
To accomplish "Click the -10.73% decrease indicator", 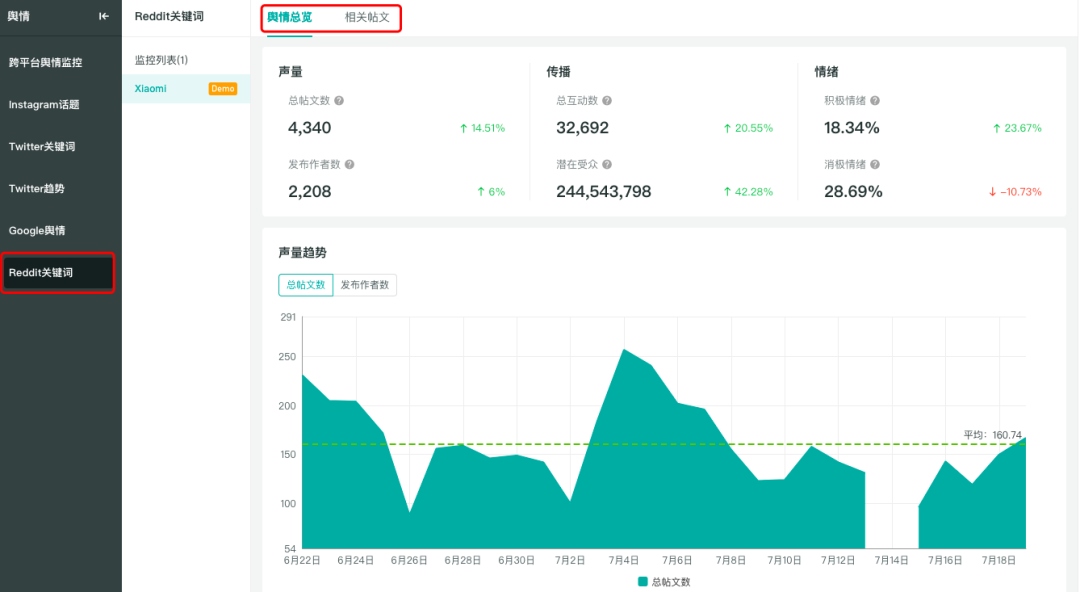I will click(1015, 192).
